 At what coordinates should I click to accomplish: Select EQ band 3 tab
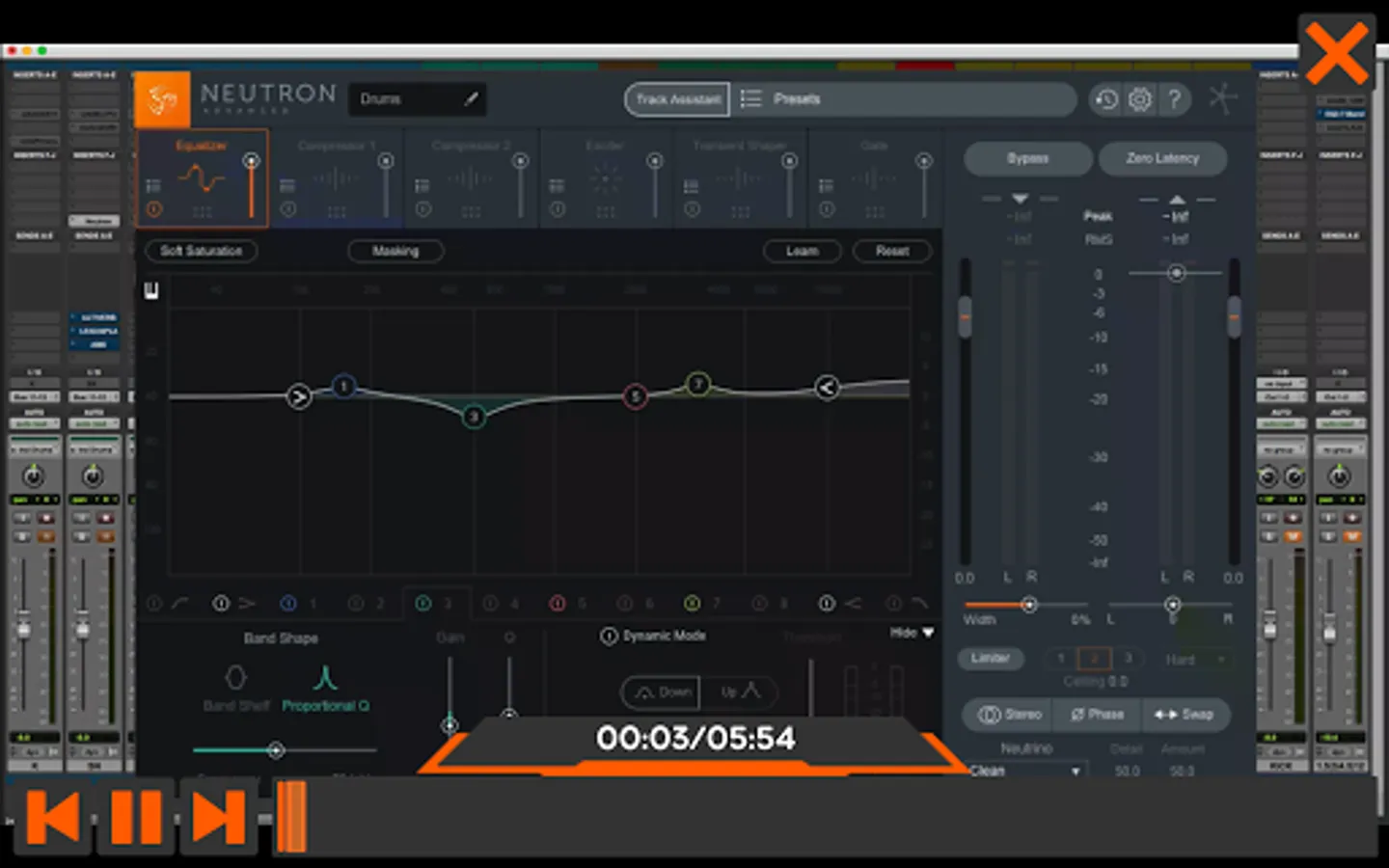point(436,603)
